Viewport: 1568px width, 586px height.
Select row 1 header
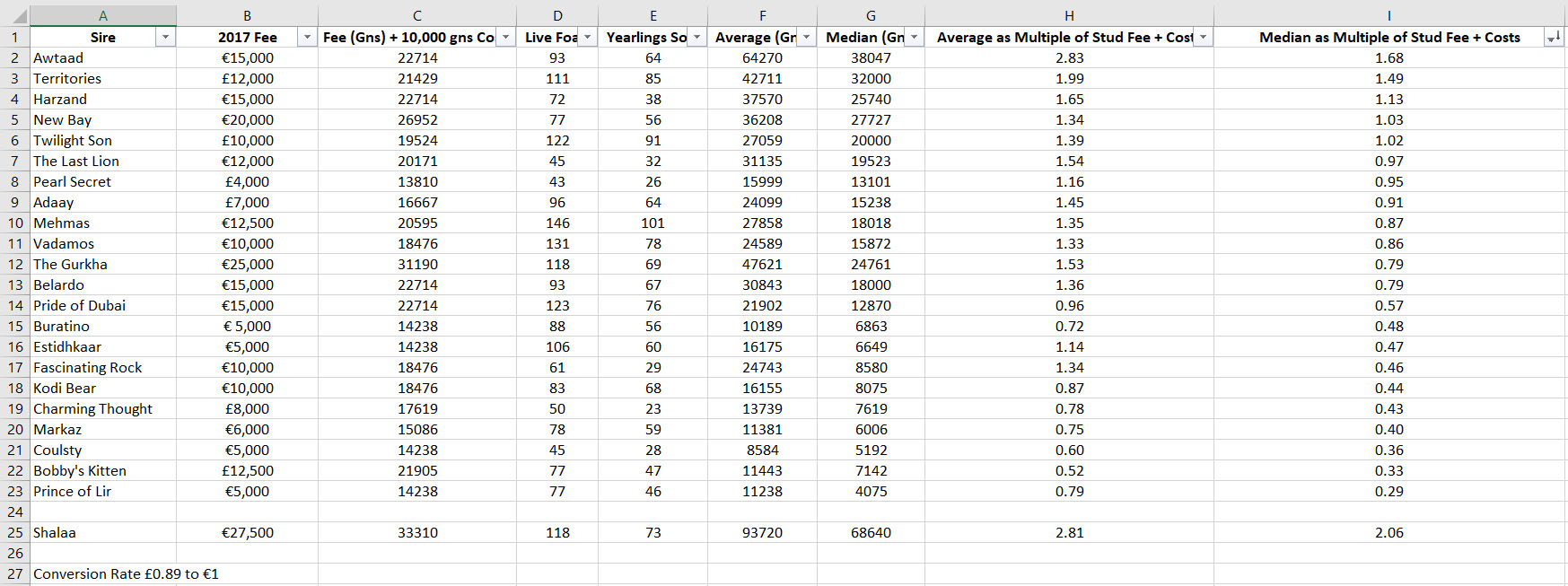pyautogui.click(x=15, y=37)
